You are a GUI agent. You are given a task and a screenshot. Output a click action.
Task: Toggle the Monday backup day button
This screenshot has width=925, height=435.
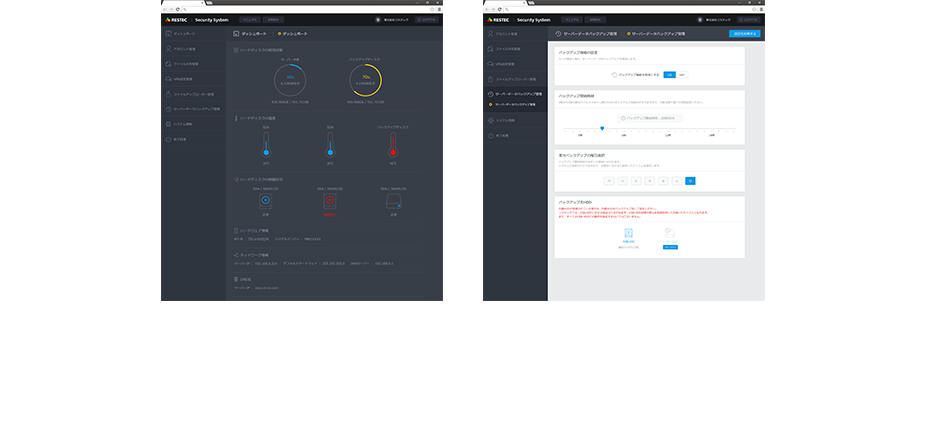[609, 181]
